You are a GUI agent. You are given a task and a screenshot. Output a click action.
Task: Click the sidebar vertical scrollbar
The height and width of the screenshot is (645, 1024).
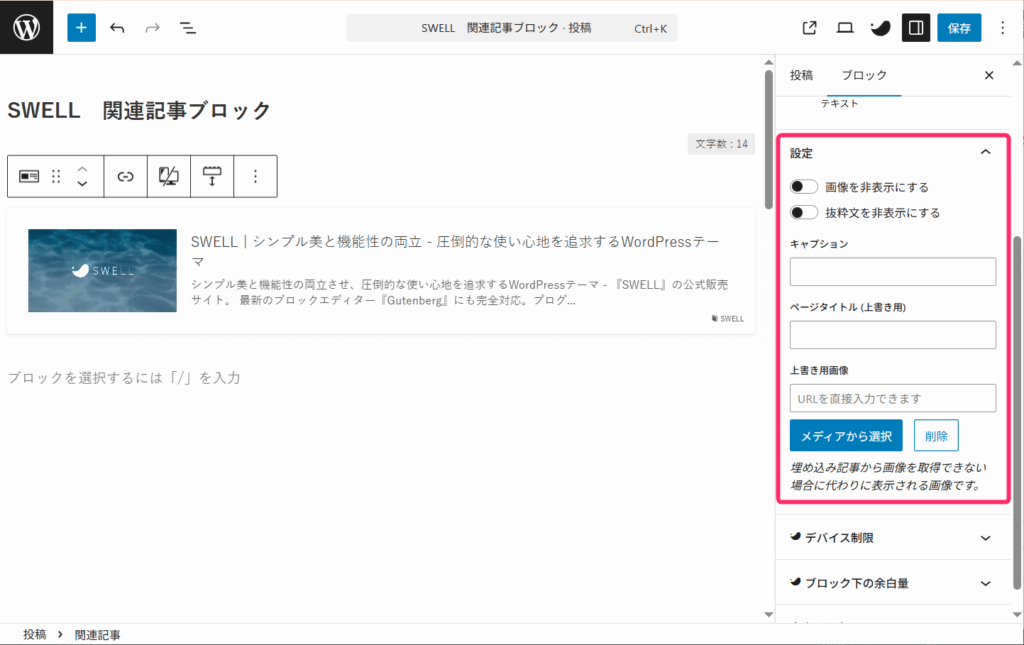point(1017,413)
